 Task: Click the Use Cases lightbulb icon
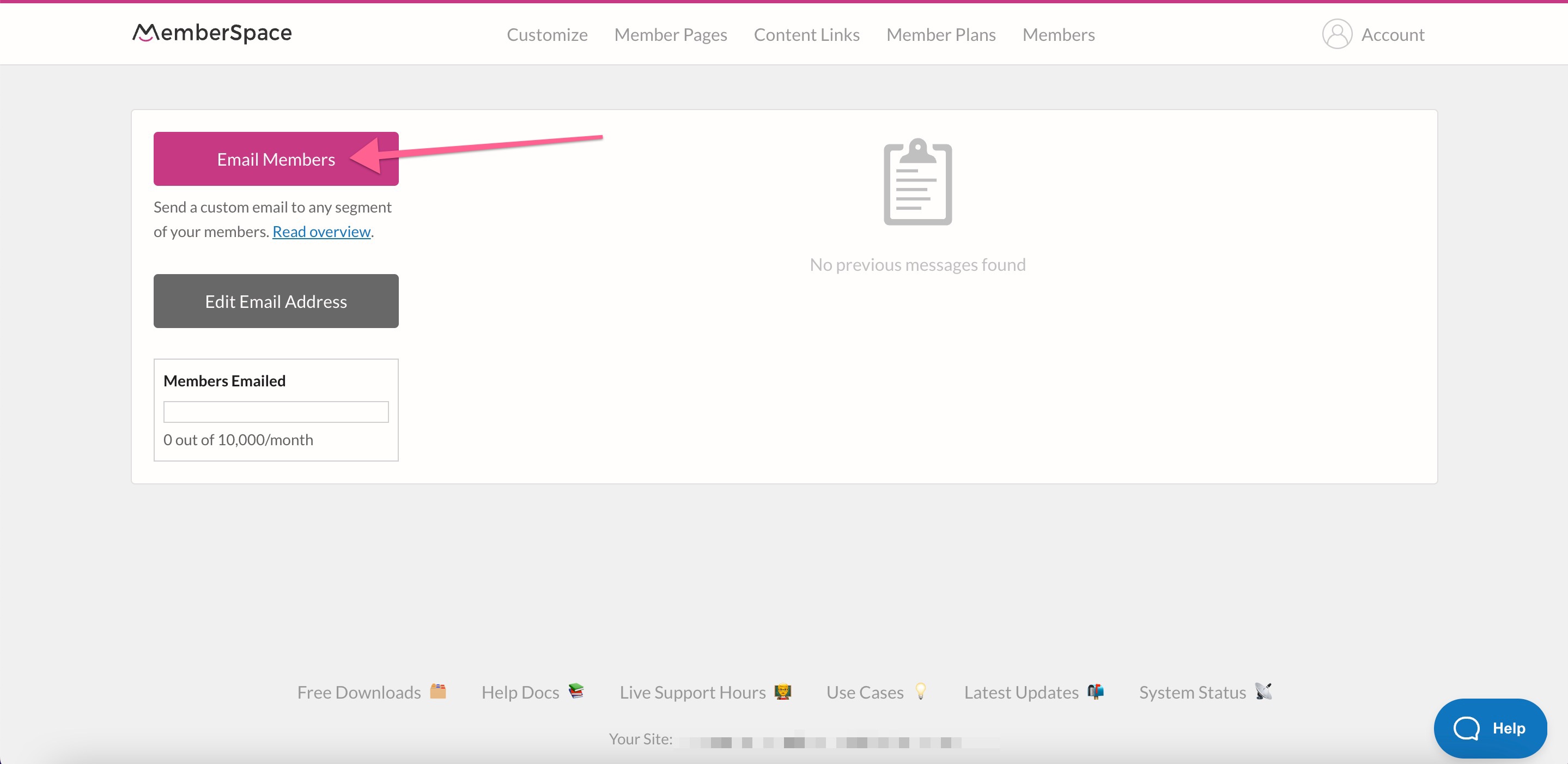(921, 692)
